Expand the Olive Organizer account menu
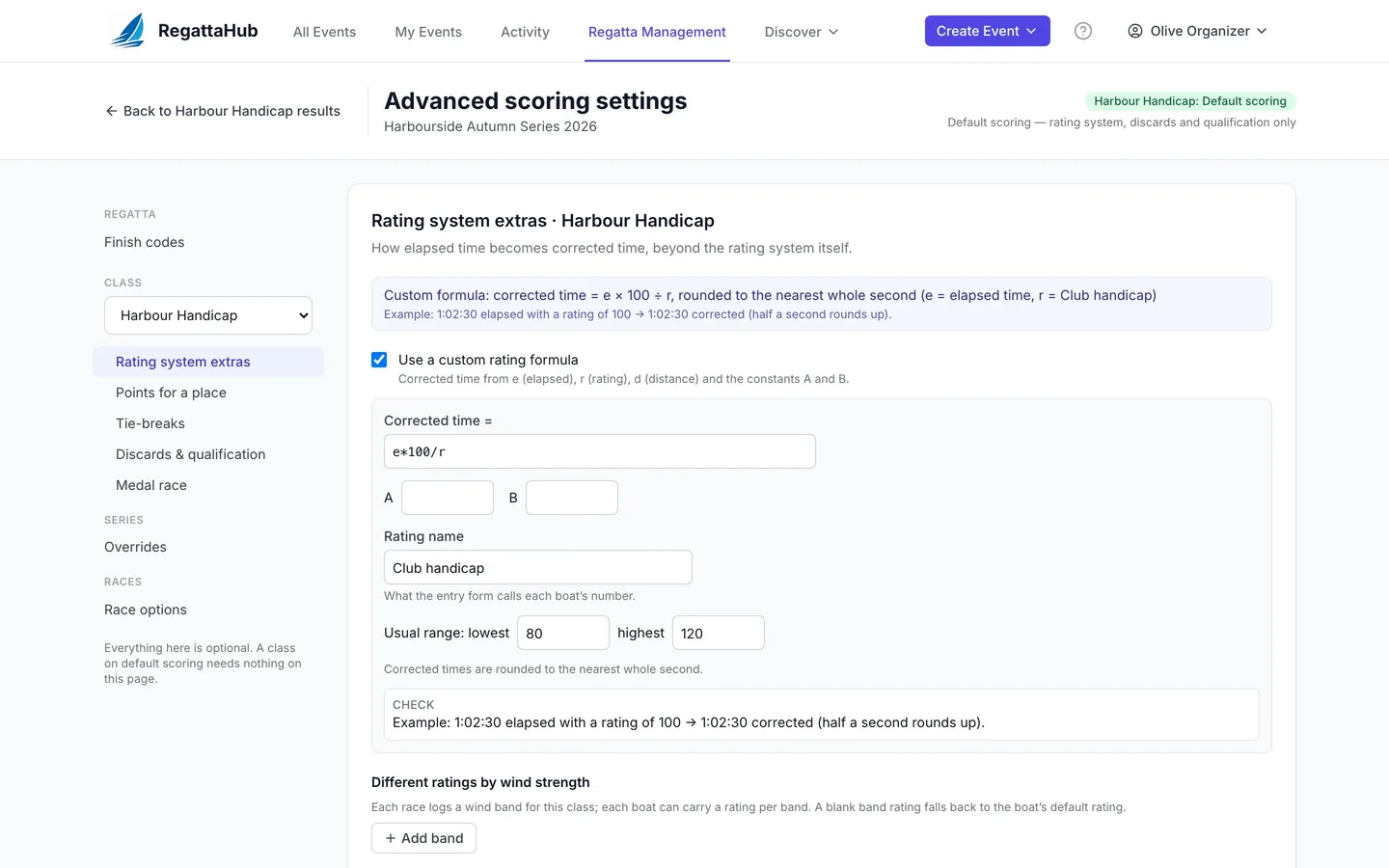Viewport: 1389px width, 868px height. [x=1197, y=31]
